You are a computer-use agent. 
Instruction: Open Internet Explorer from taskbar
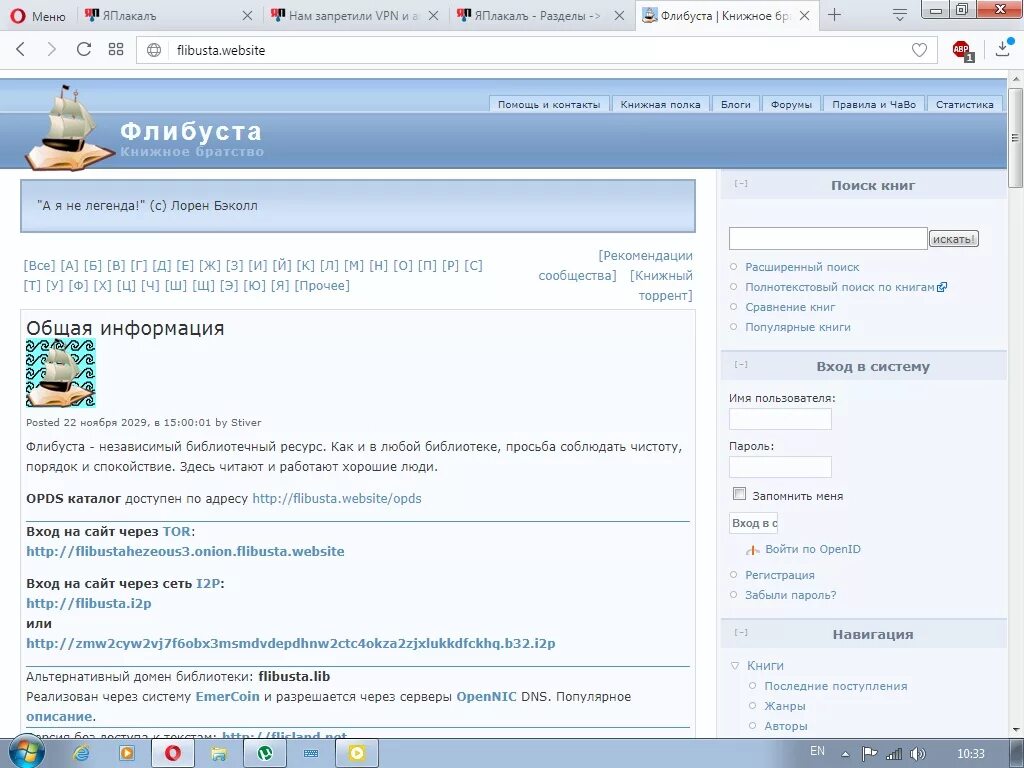pos(82,754)
